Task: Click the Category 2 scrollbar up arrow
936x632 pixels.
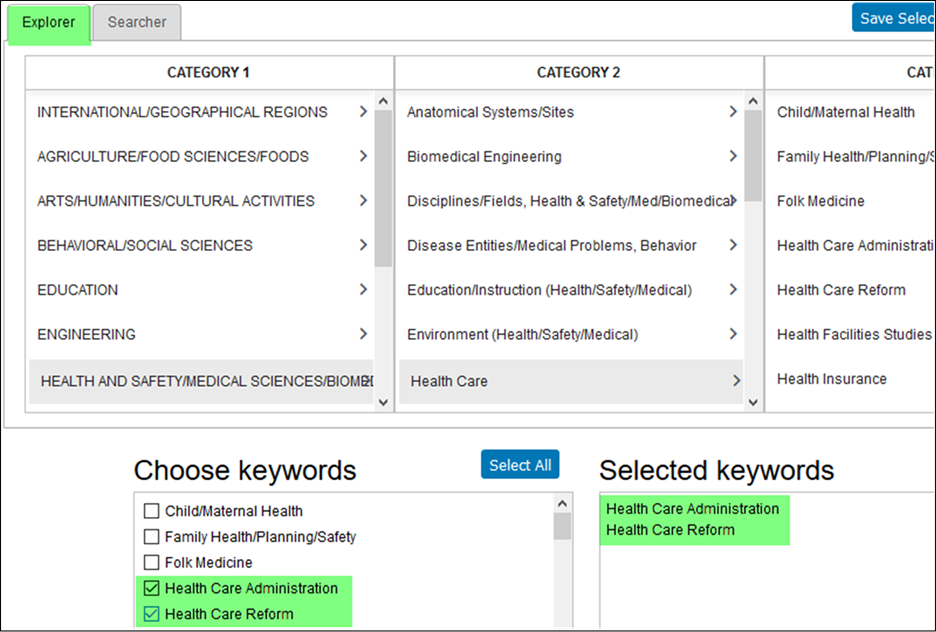Action: 752,99
